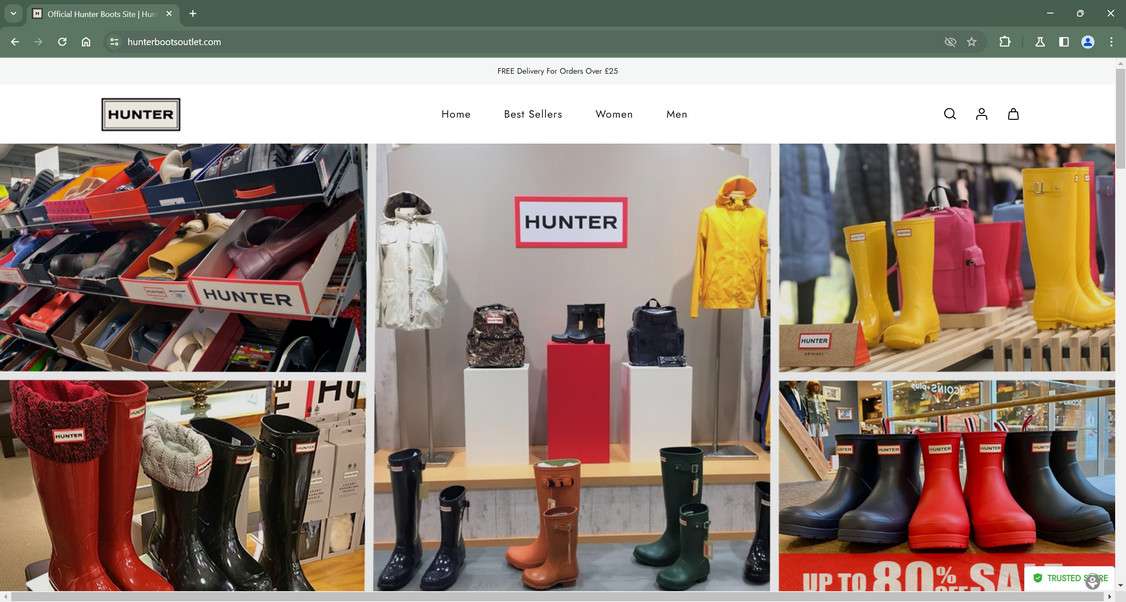Open Chrome three-dot menu

(1111, 42)
